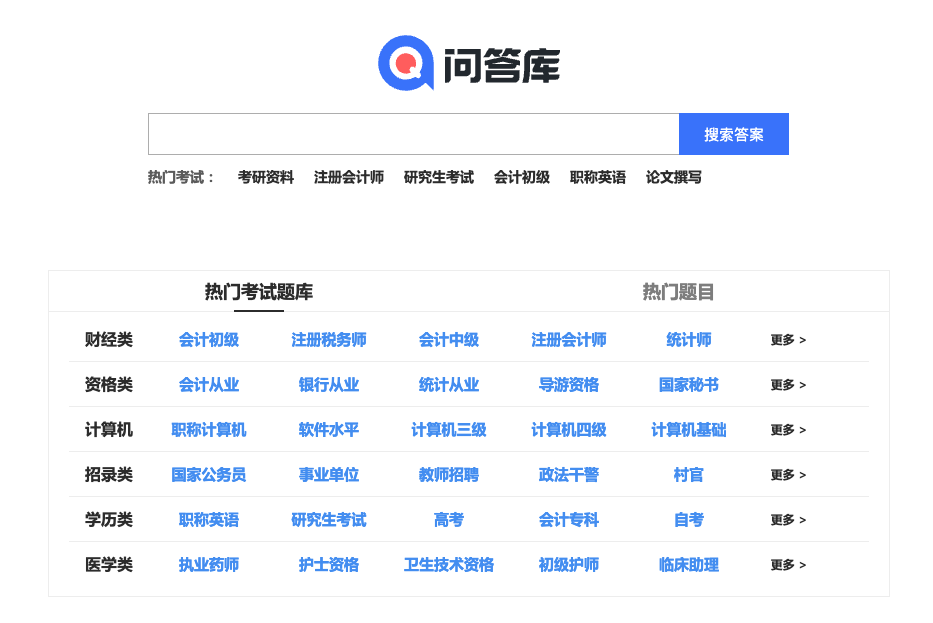Open the 考研资料 hot exam link

(x=266, y=177)
